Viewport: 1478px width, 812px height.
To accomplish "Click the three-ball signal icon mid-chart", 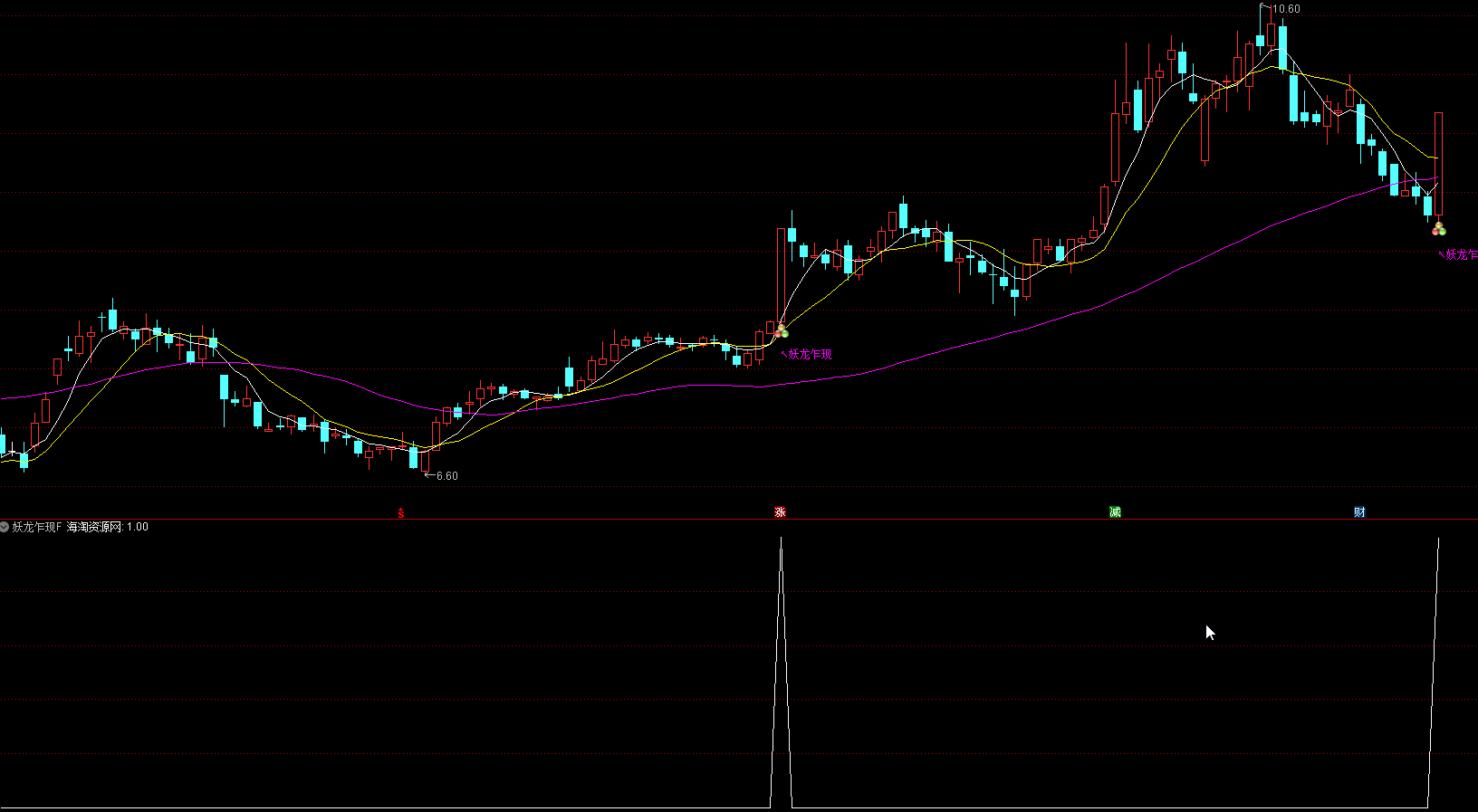I will click(782, 331).
